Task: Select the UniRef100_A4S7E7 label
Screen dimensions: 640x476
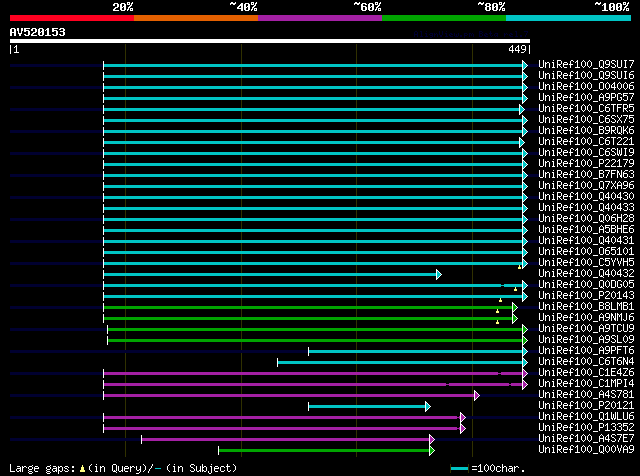Action: click(x=586, y=439)
